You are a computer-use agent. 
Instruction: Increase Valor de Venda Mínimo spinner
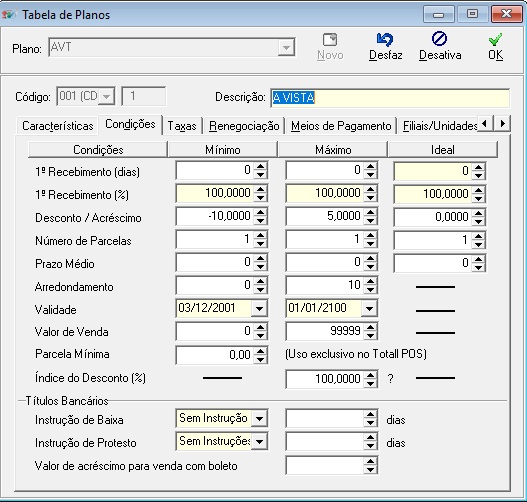click(x=260, y=327)
